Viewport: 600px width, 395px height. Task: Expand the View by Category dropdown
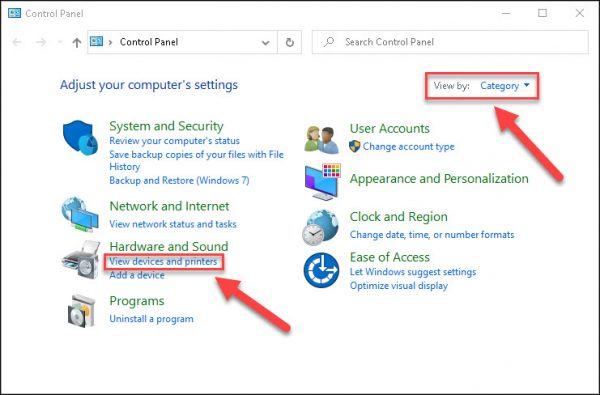tap(504, 86)
